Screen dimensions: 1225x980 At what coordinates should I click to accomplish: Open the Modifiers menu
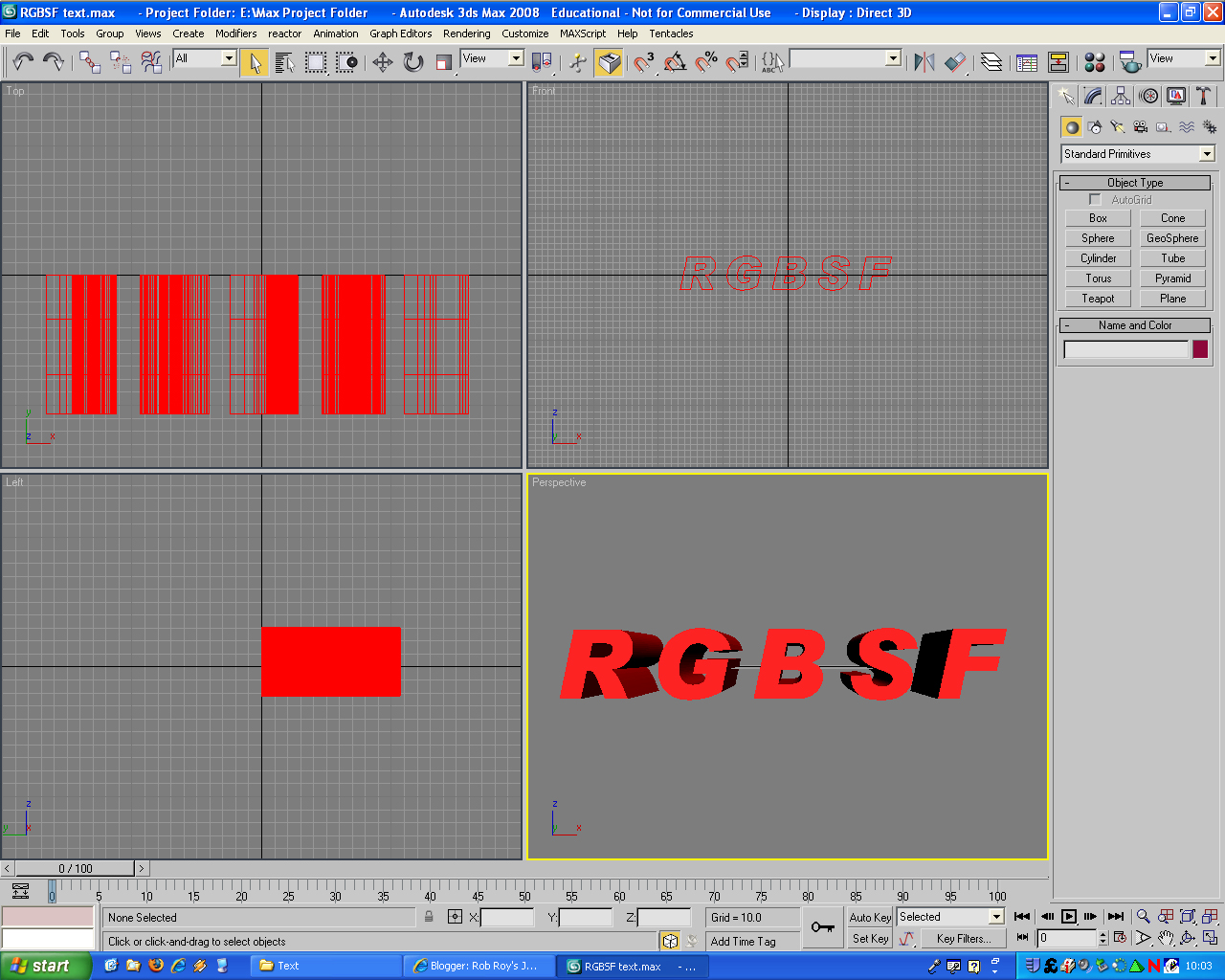[235, 33]
